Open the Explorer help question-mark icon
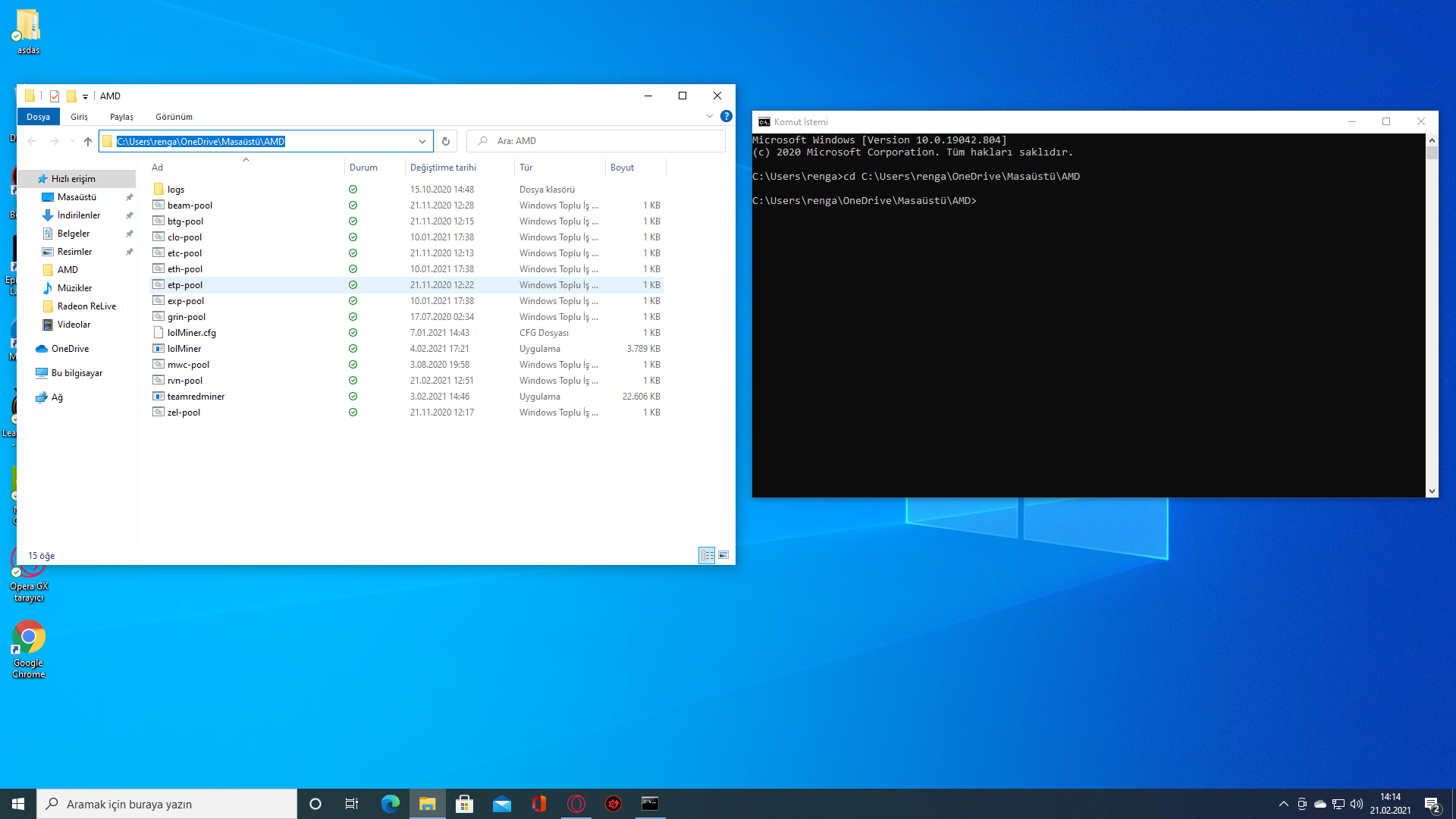The width and height of the screenshot is (1456, 819). point(726,116)
